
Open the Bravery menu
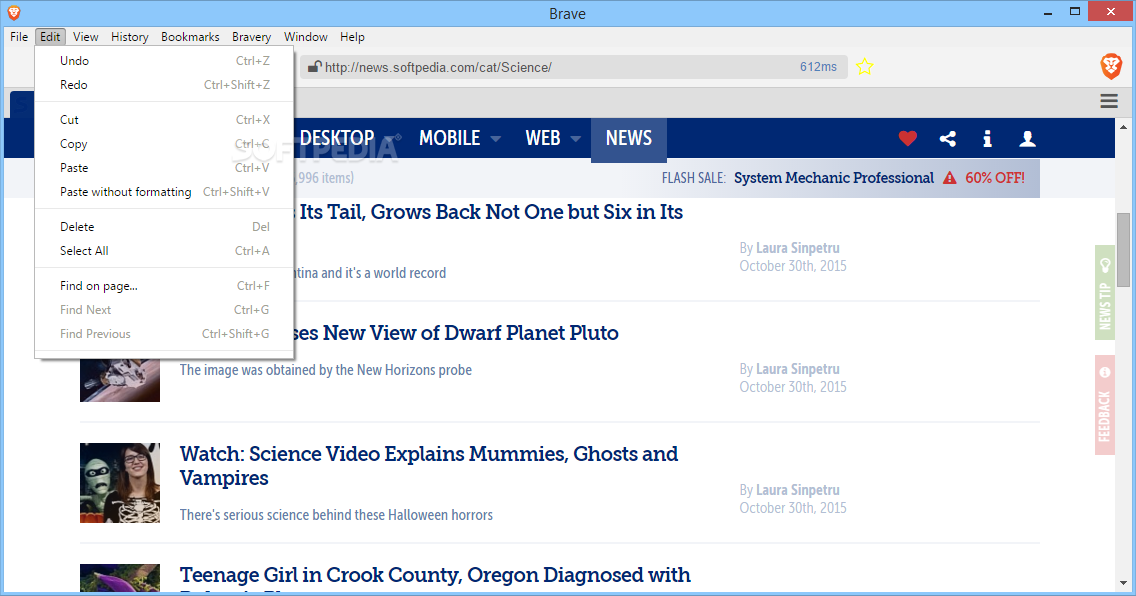tap(251, 36)
